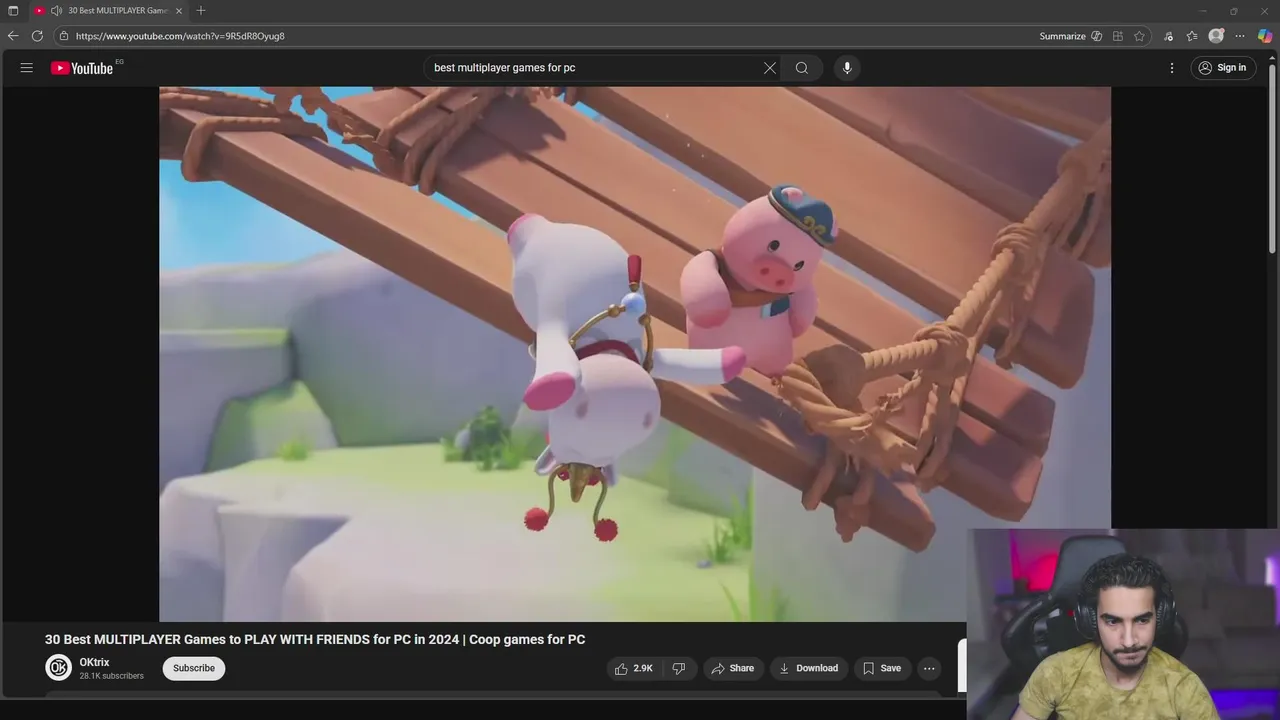Subscribe to the OKtrix channel

click(194, 668)
